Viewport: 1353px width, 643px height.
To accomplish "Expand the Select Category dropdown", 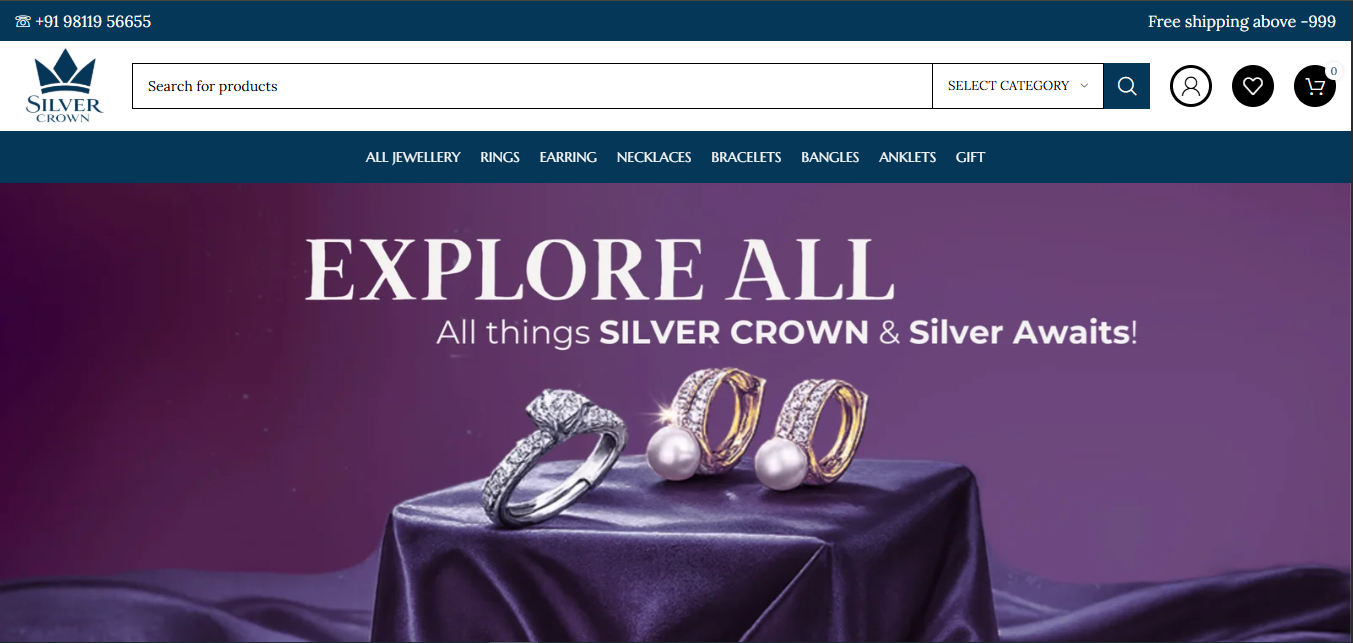I will tap(1018, 86).
